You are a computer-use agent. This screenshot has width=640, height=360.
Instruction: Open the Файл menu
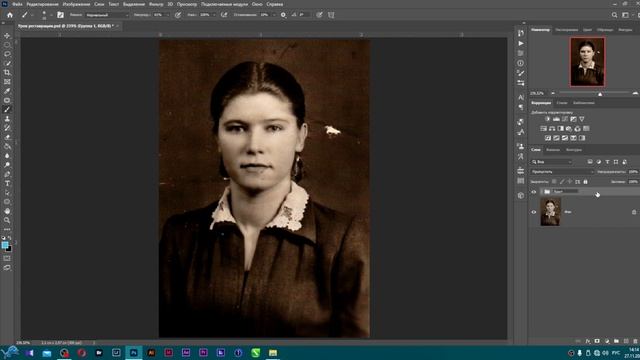point(17,4)
